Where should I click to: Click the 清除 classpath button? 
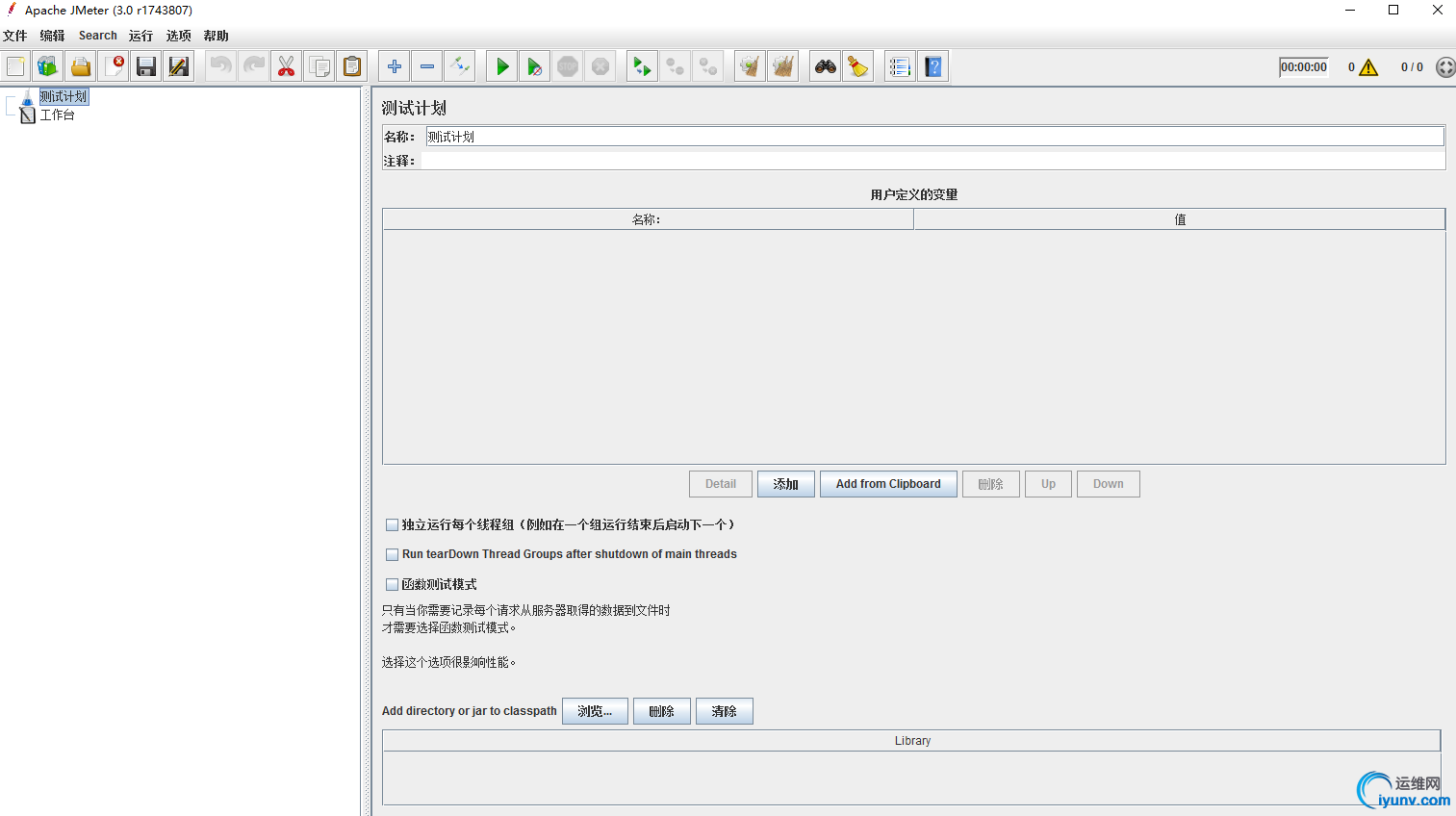tap(725, 711)
